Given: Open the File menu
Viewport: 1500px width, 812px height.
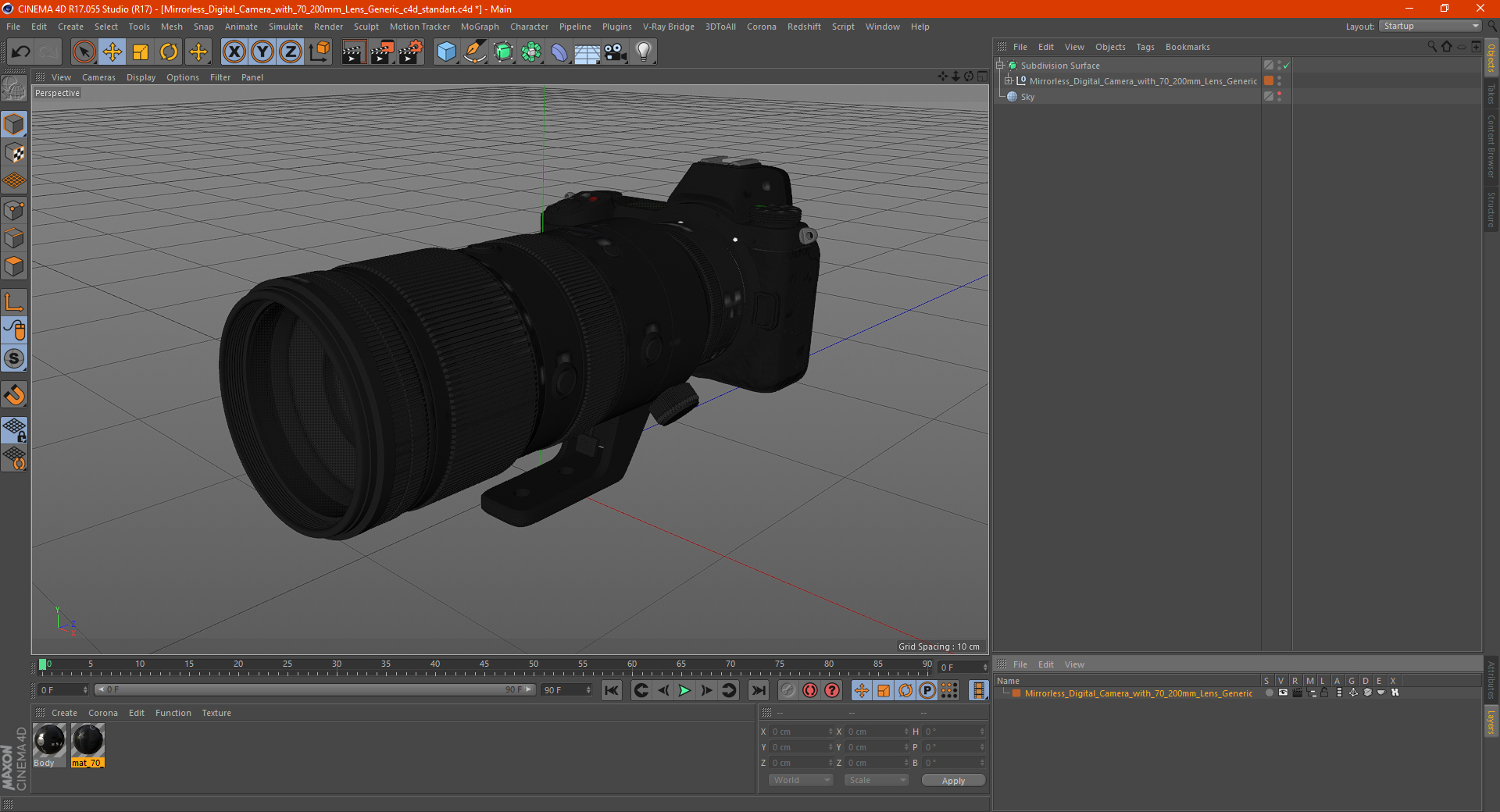Looking at the screenshot, I should 13,27.
